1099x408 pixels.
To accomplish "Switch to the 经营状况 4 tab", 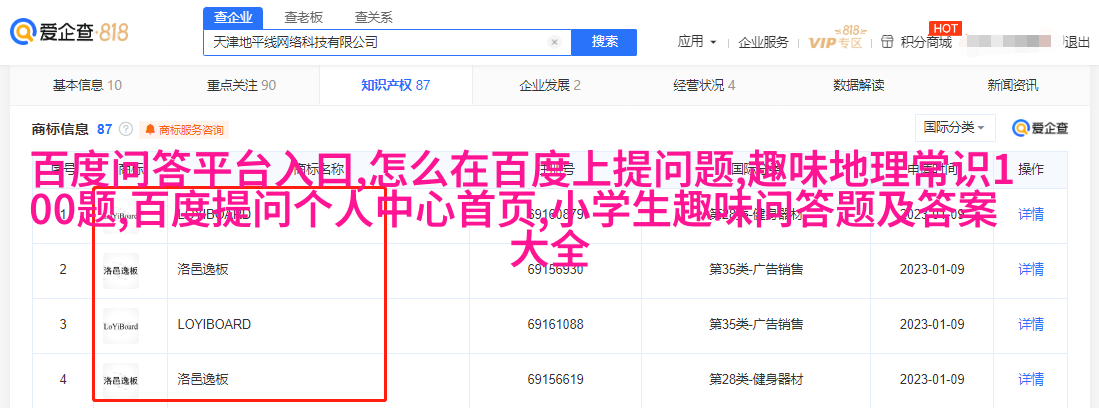I will (x=704, y=86).
